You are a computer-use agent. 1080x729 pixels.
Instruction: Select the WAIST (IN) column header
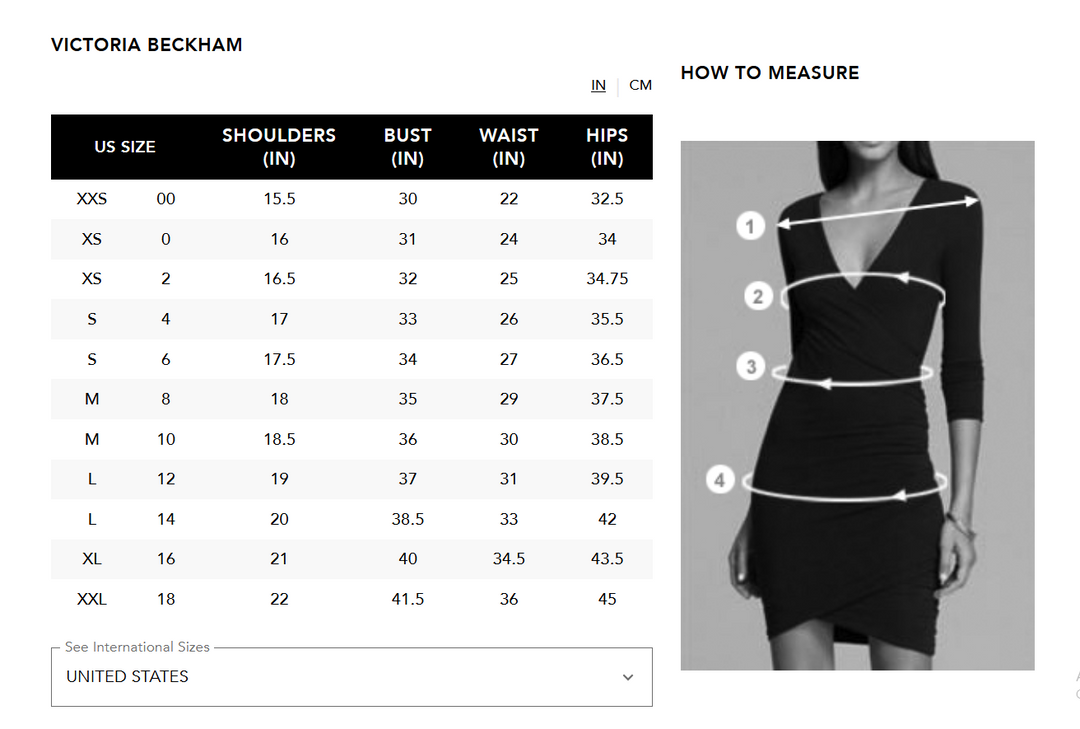(508, 147)
